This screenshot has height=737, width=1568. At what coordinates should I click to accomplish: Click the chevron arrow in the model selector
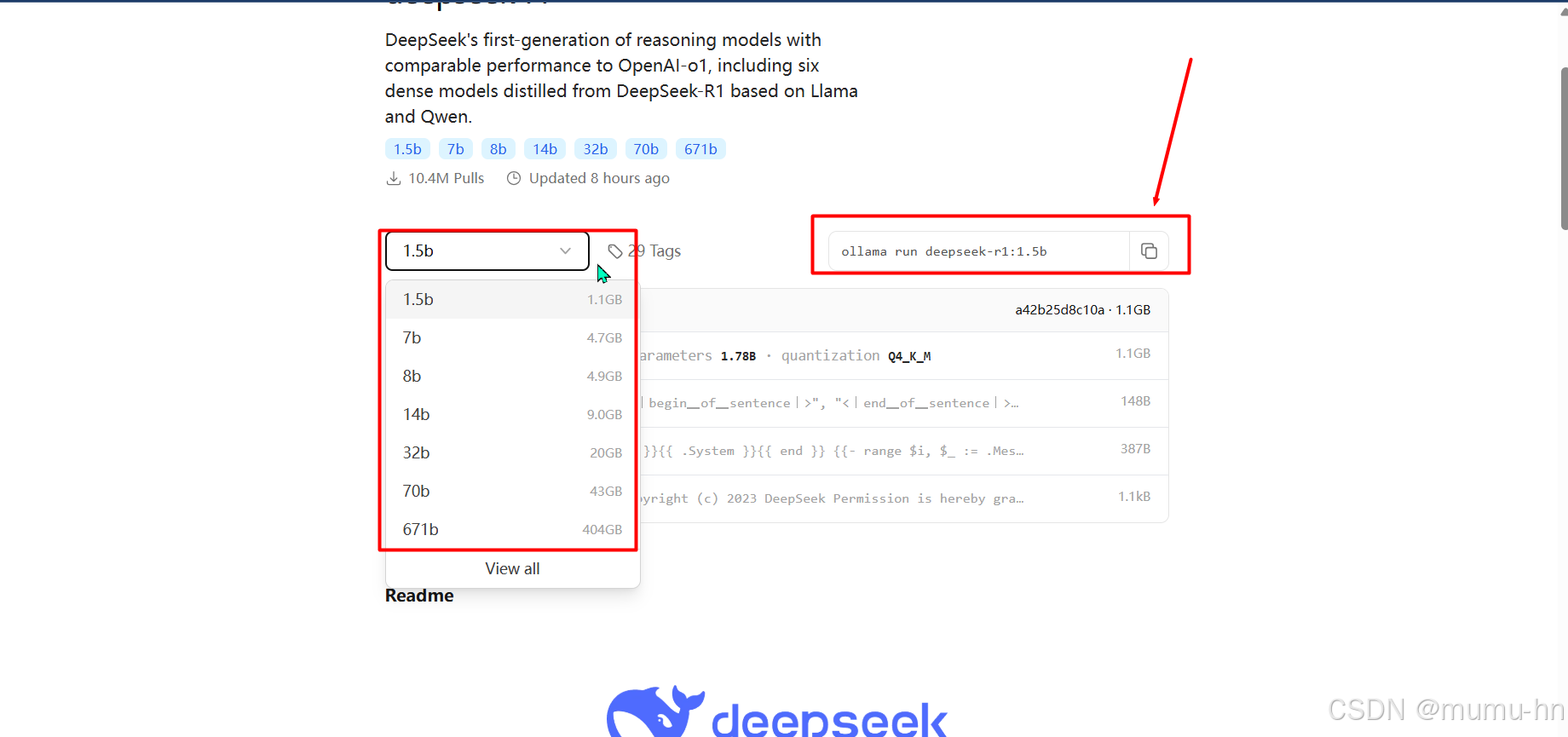tap(565, 251)
